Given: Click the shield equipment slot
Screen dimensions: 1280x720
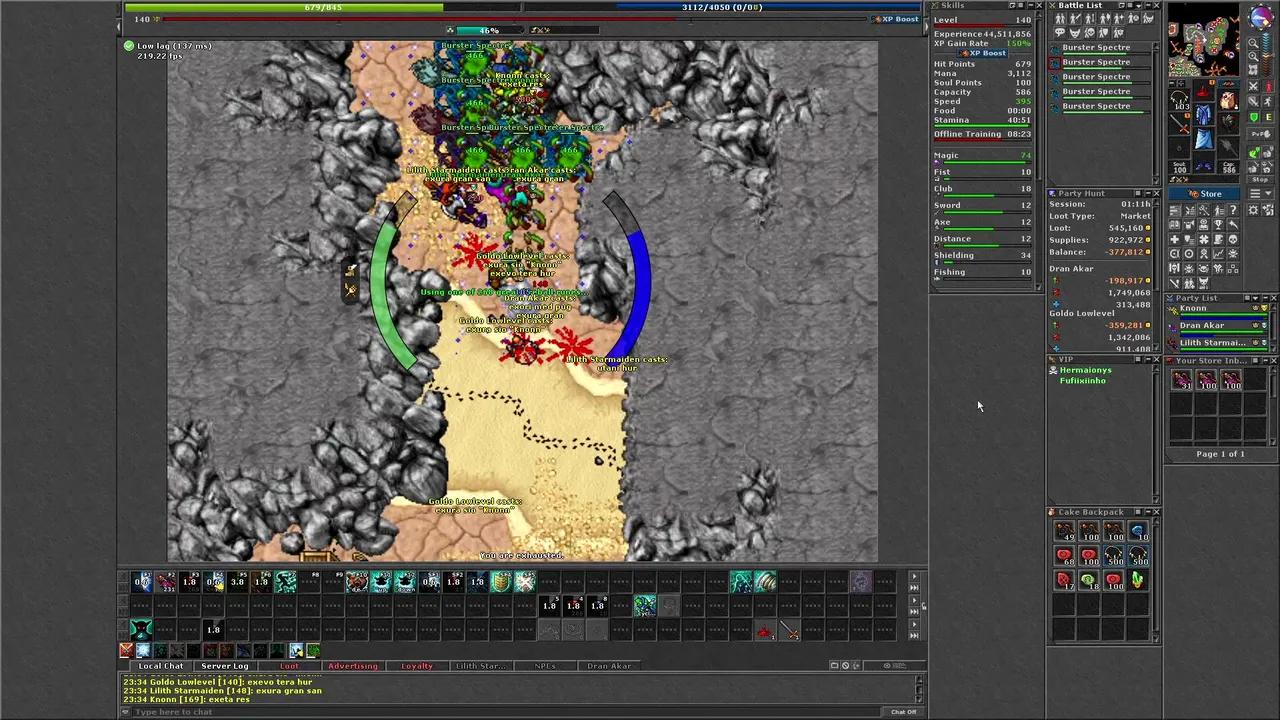Looking at the screenshot, I should 1229,123.
